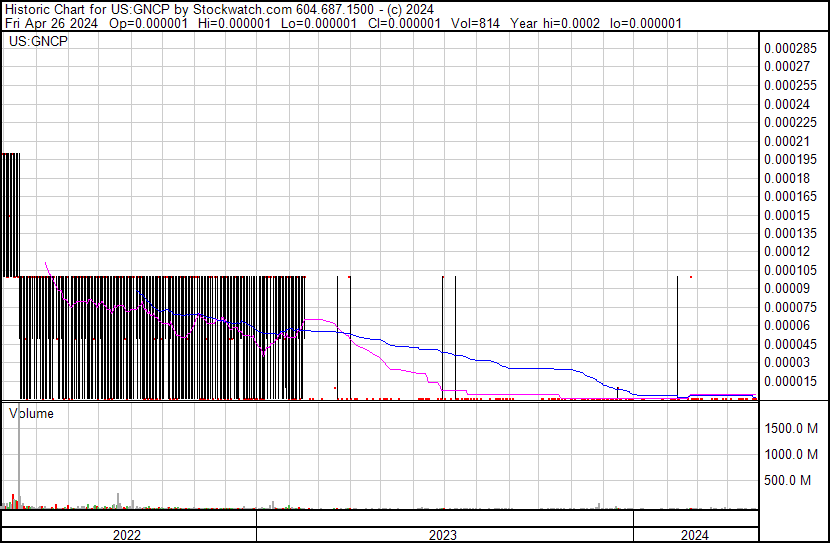Click the Fri Apr 26 2024 date text

pyautogui.click(x=51, y=23)
